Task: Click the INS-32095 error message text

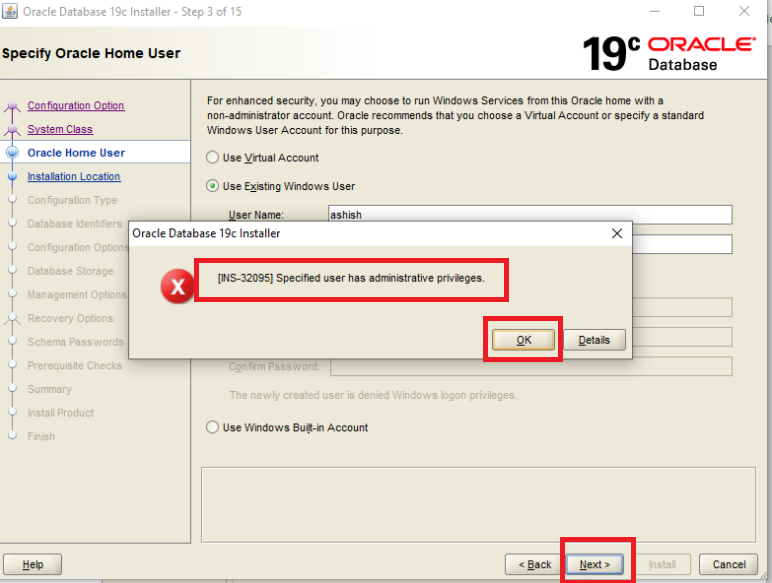Action: click(351, 278)
